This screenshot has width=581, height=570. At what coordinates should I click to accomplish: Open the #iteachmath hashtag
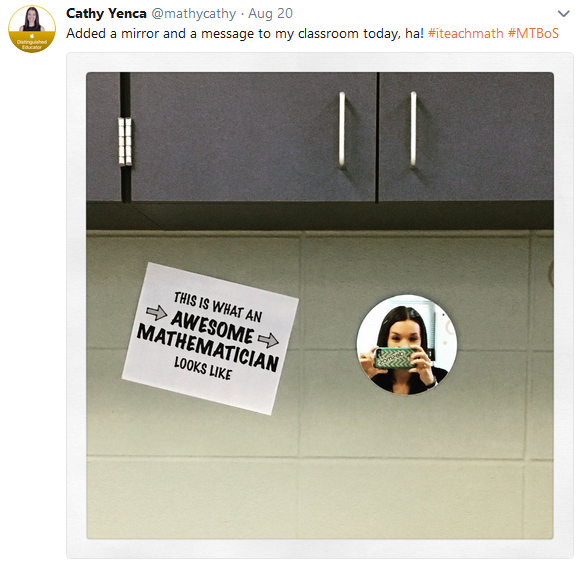click(465, 34)
